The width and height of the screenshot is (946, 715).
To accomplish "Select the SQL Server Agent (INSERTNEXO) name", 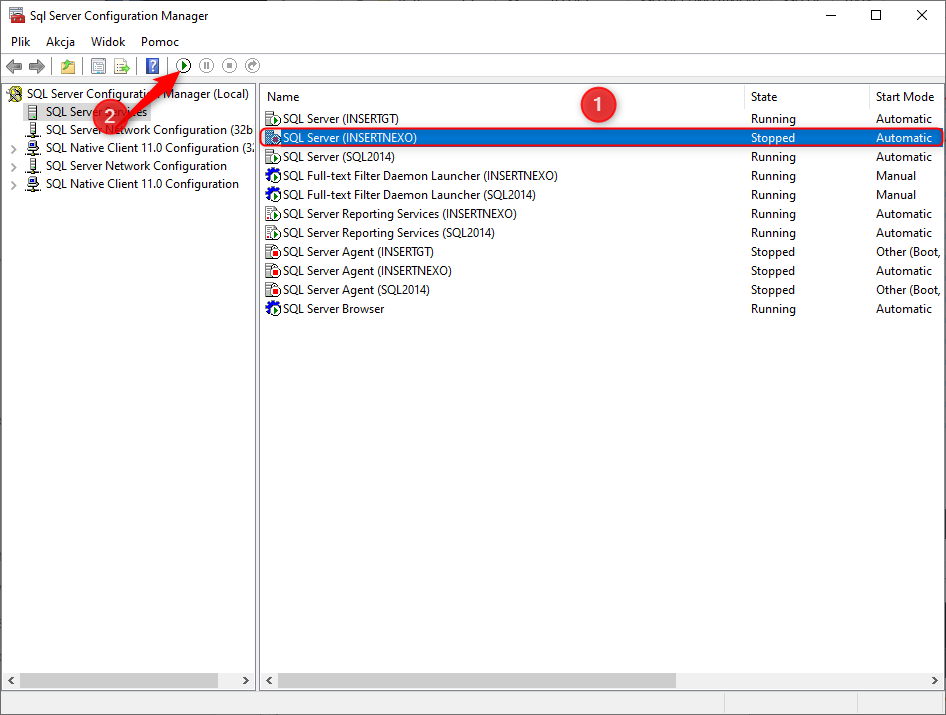I will pos(367,271).
